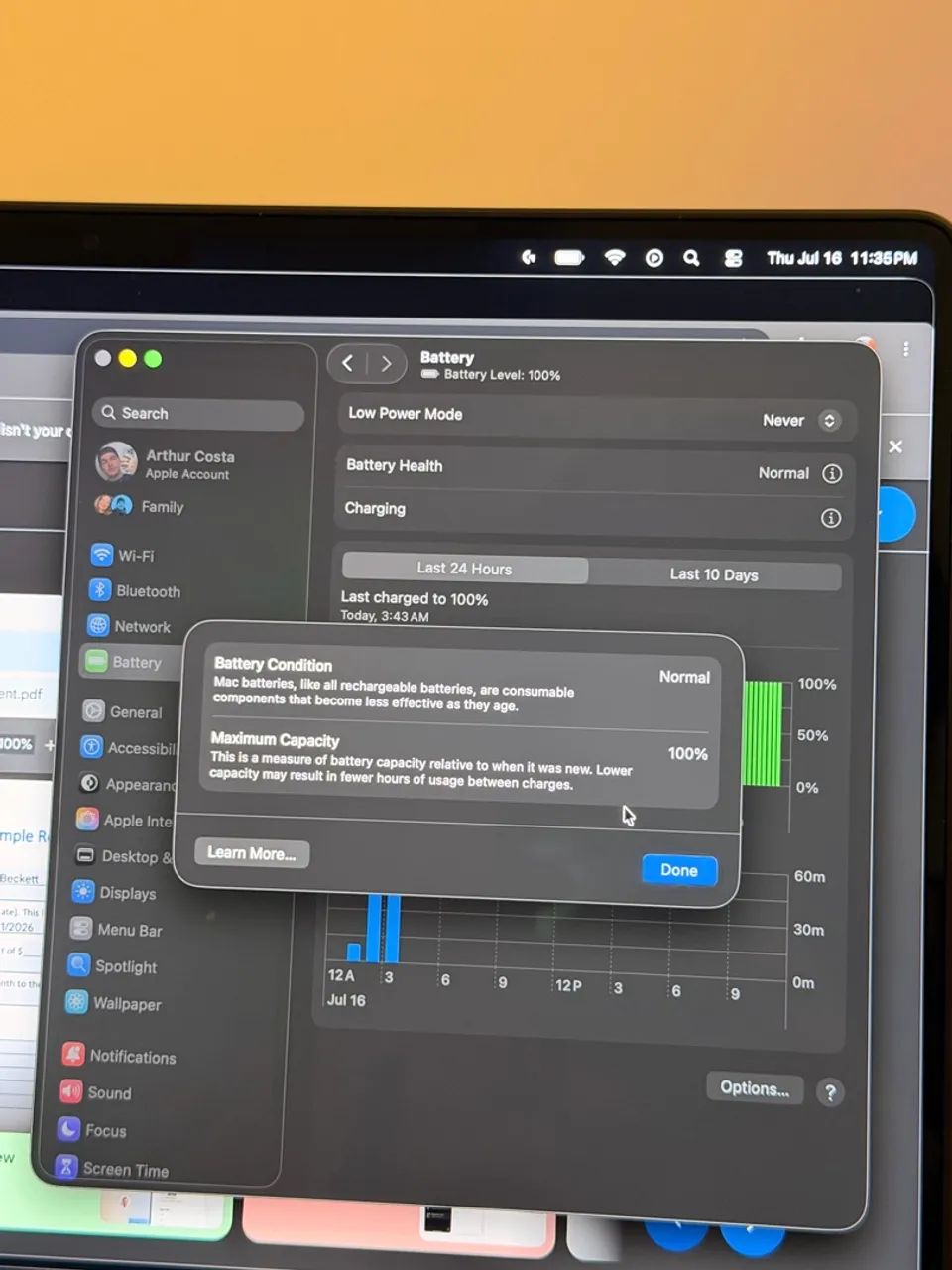This screenshot has width=952, height=1270.
Task: Open the battery help question mark
Action: coord(830,1092)
